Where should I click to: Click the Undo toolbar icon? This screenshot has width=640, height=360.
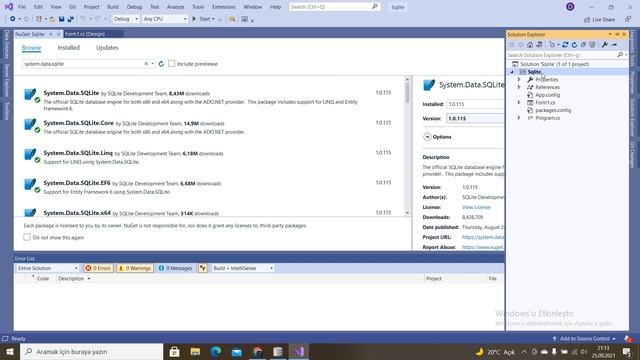coord(83,19)
